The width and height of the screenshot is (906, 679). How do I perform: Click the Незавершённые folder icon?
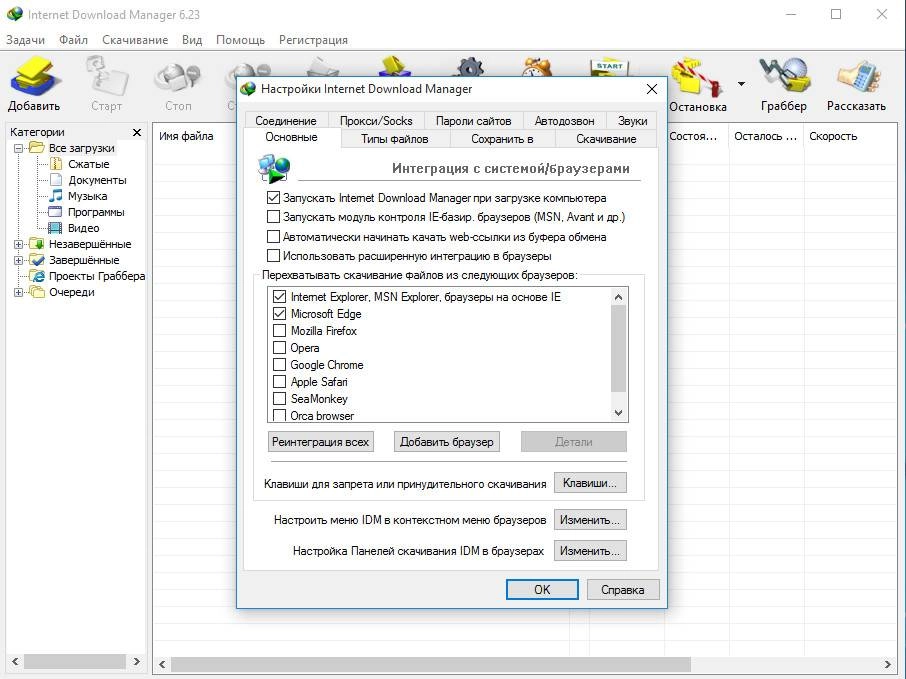(37, 244)
